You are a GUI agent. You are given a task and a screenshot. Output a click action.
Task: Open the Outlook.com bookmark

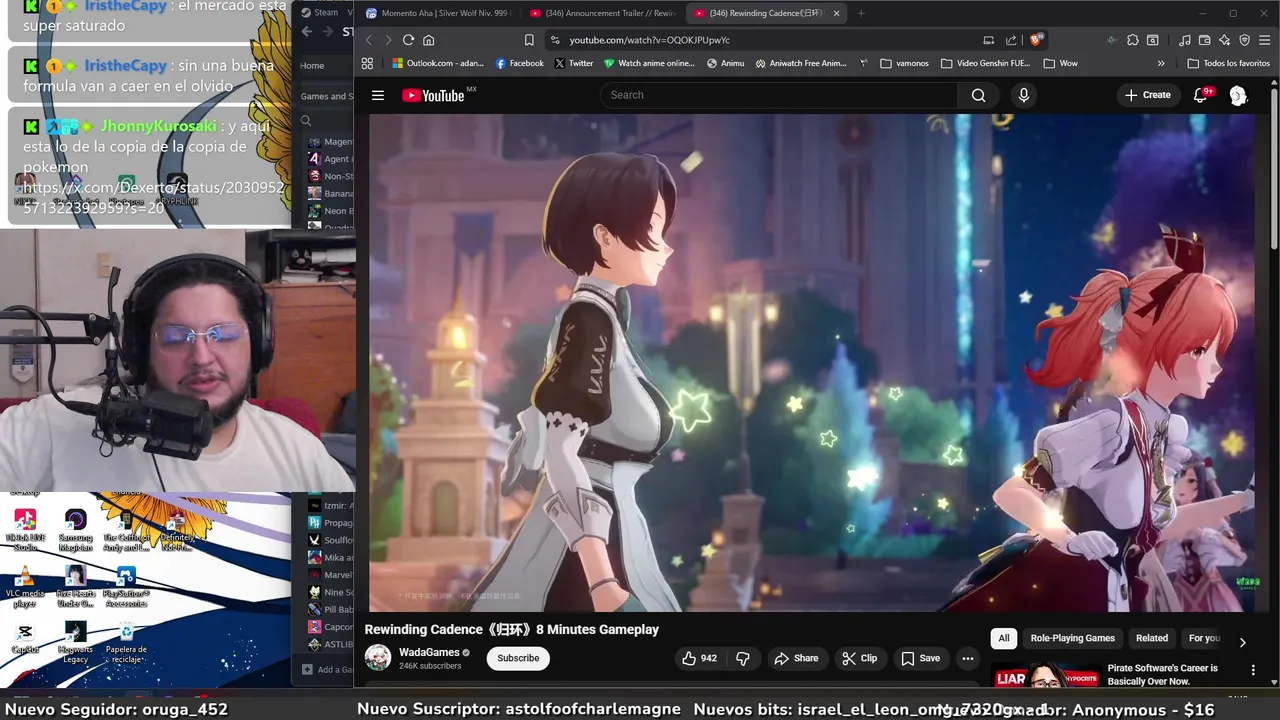438,63
